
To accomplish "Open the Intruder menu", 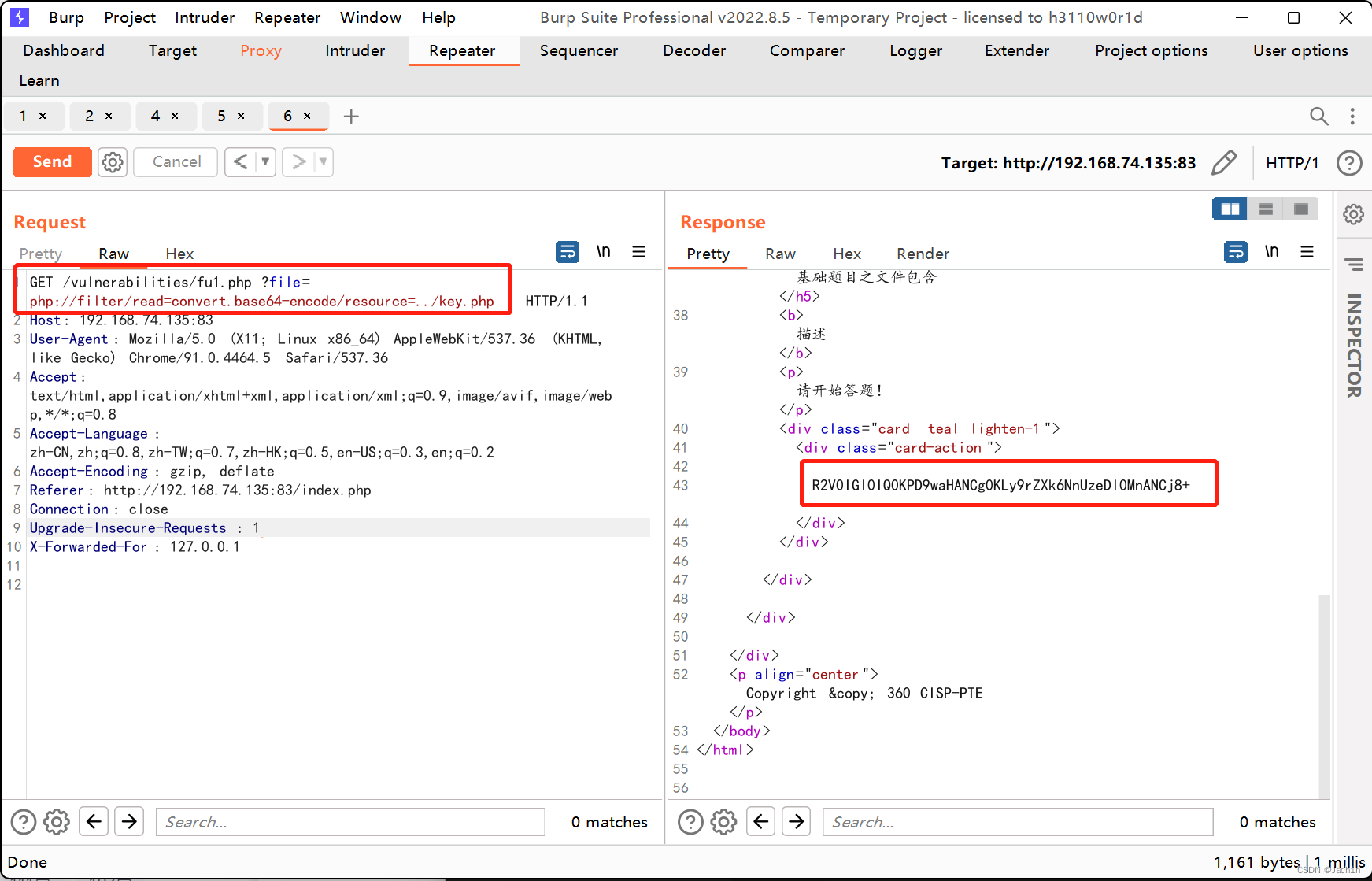I will point(205,17).
